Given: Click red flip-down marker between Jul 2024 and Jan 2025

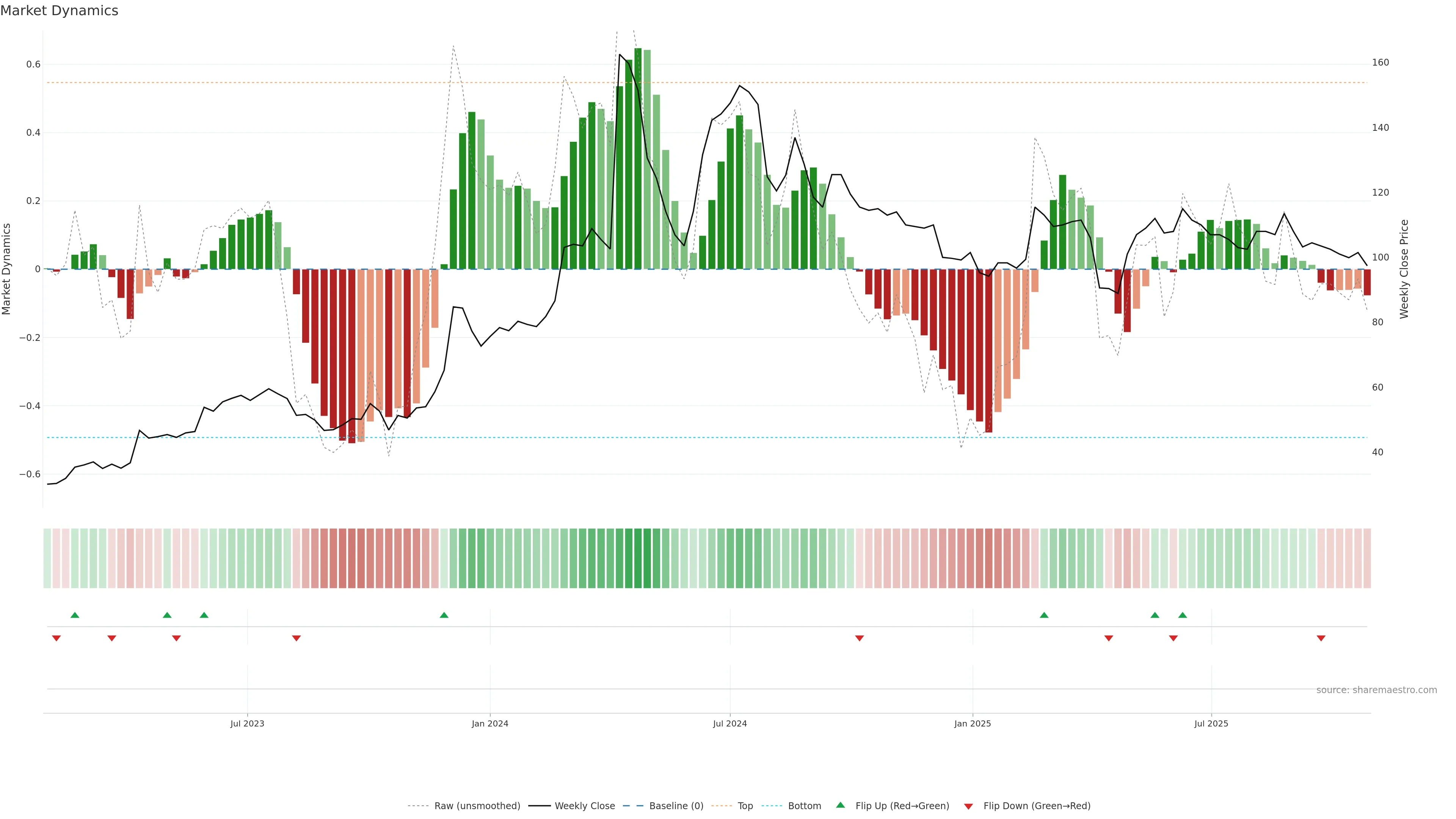Looking at the screenshot, I should [x=859, y=638].
